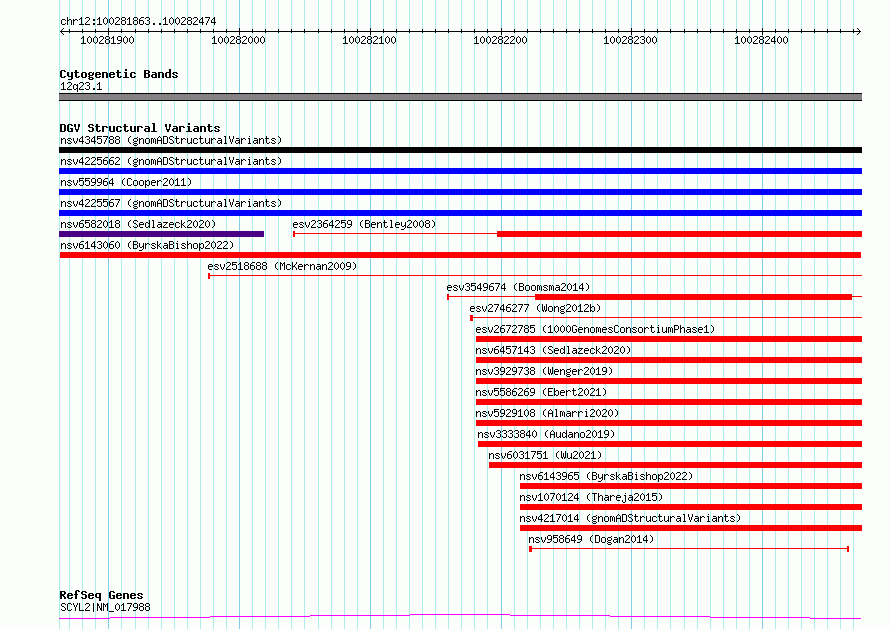Image resolution: width=890 pixels, height=629 pixels.
Task: Click the 12q23.1 band label
Action: click(81, 86)
